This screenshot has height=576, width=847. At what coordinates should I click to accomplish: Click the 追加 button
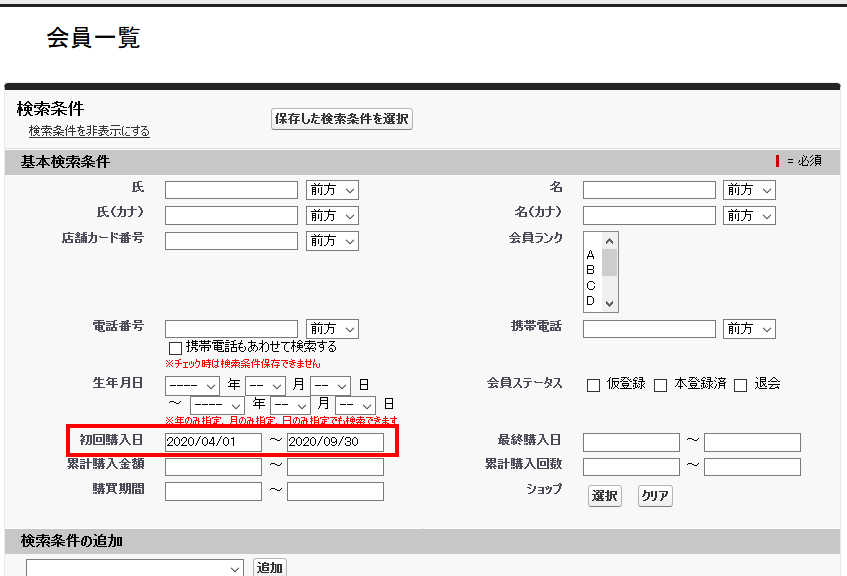click(x=269, y=568)
